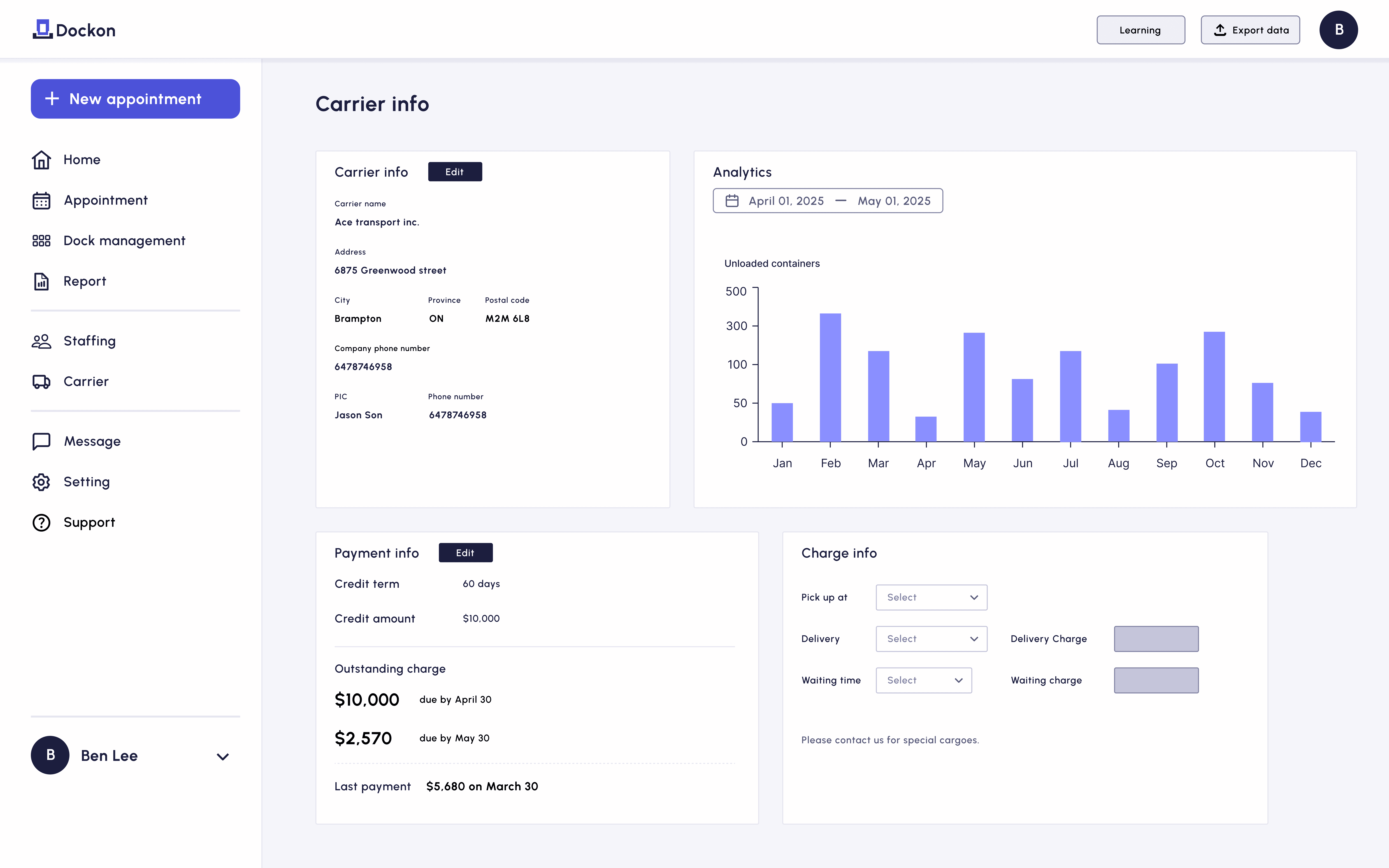Open Appointment calendar icon in sidebar
This screenshot has width=1389, height=868.
[41, 200]
